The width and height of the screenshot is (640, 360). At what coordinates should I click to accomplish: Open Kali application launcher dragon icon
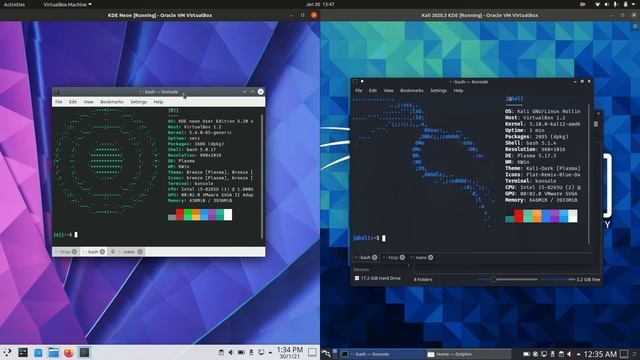(326, 354)
